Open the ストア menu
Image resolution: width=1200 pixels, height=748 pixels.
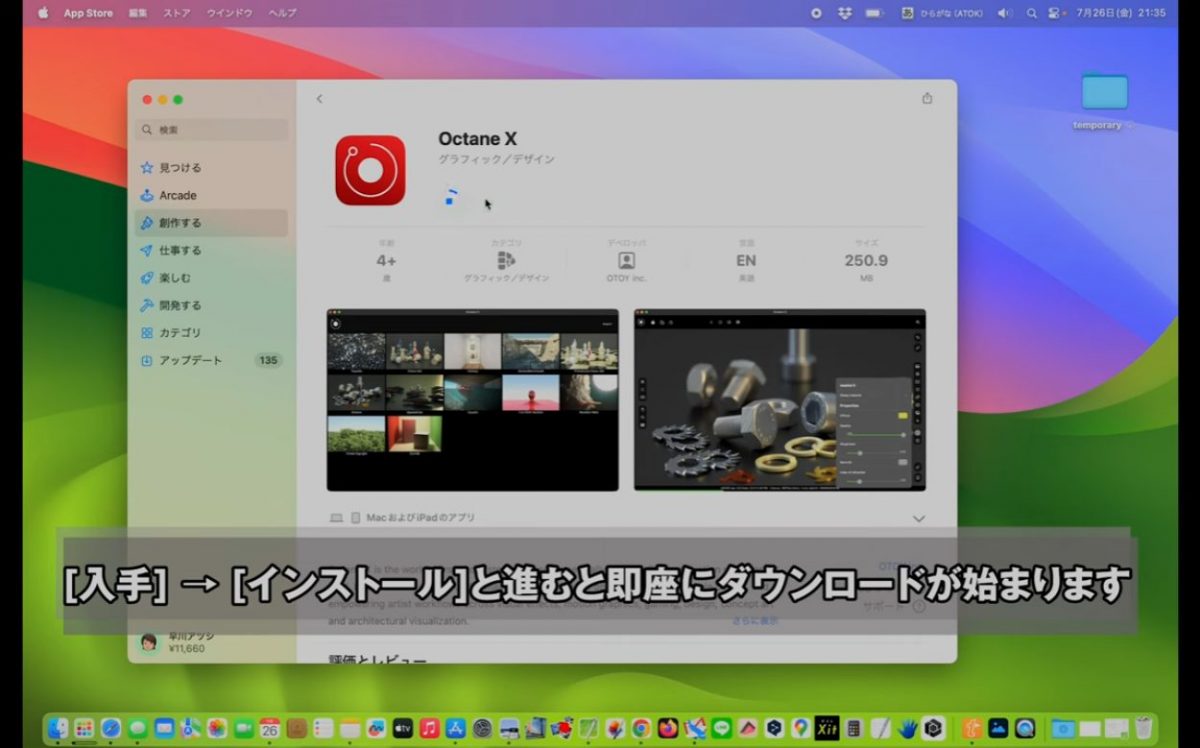177,13
